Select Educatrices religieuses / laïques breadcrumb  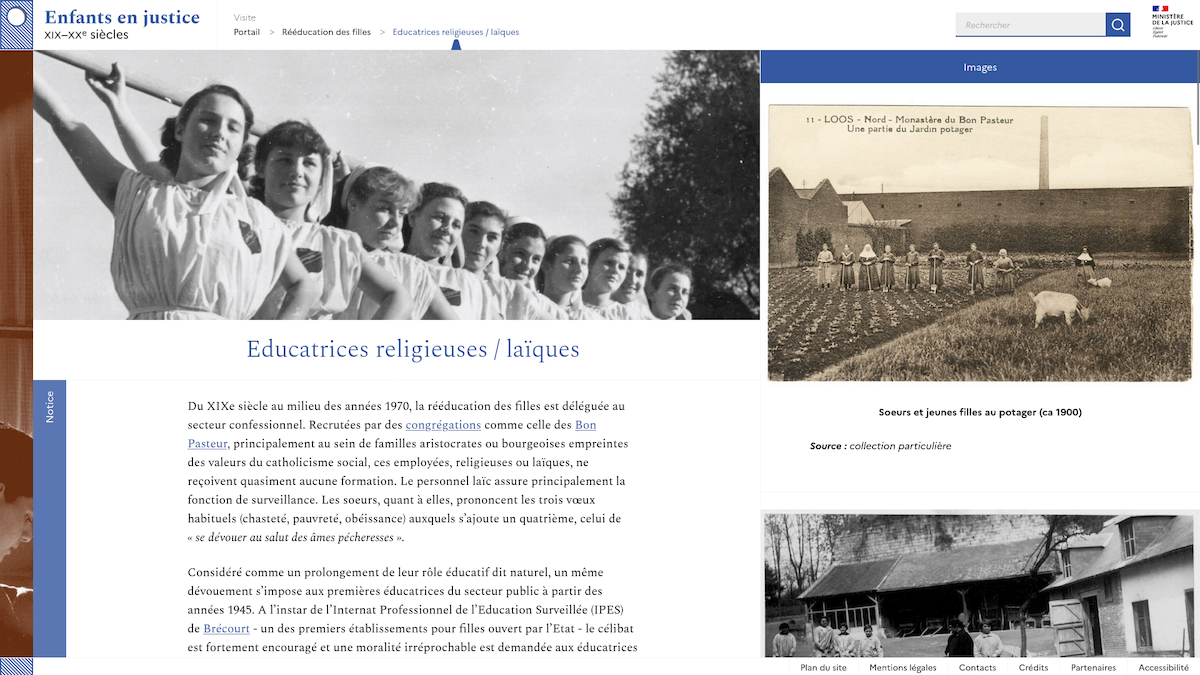(455, 32)
